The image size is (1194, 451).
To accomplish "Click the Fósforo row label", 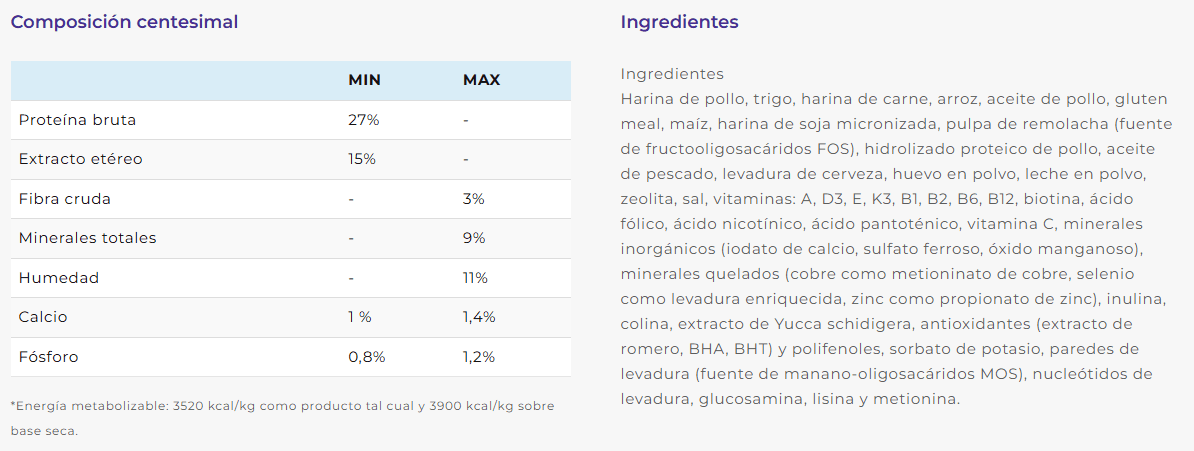I will [48, 357].
